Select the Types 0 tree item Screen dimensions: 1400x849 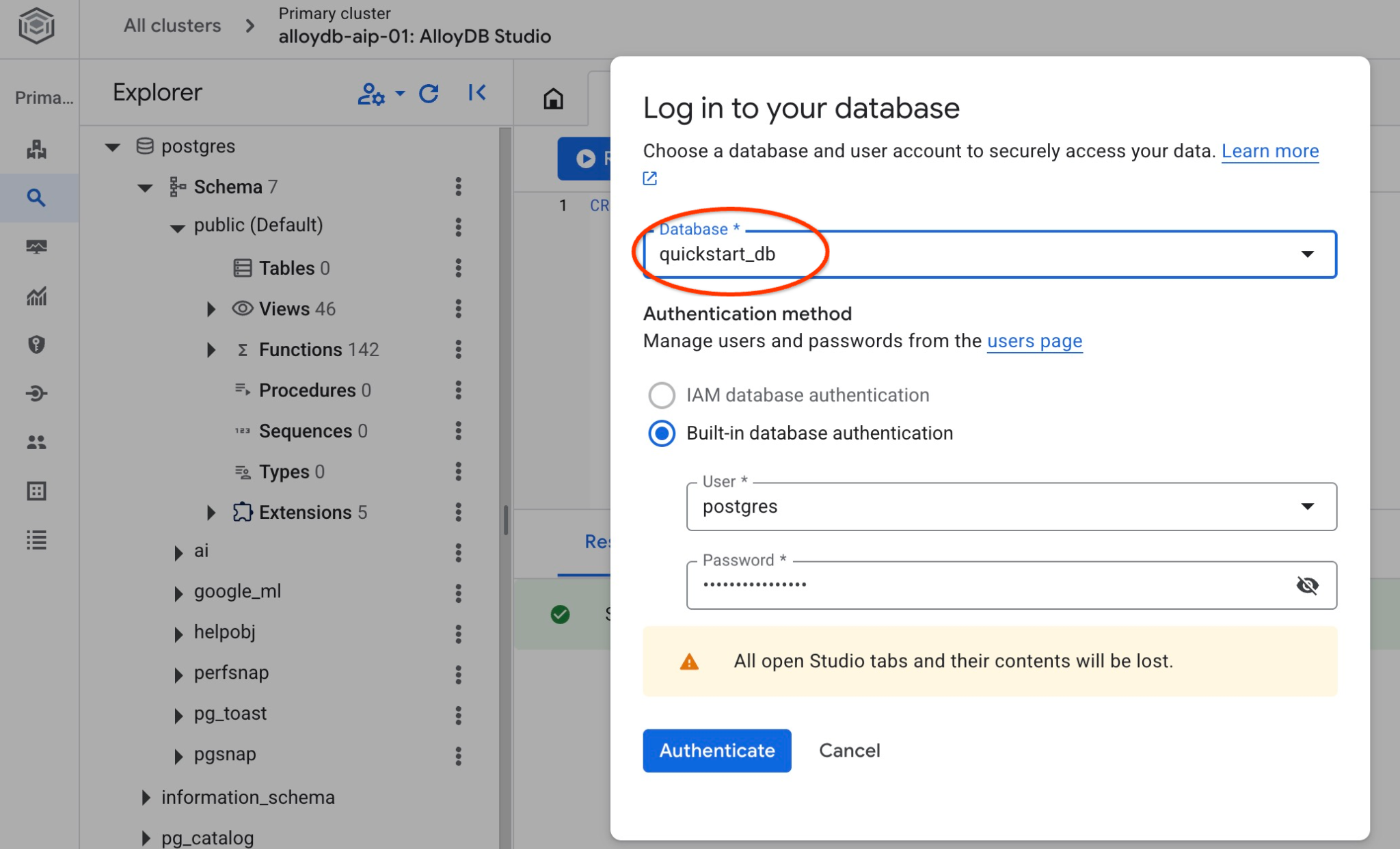click(280, 472)
